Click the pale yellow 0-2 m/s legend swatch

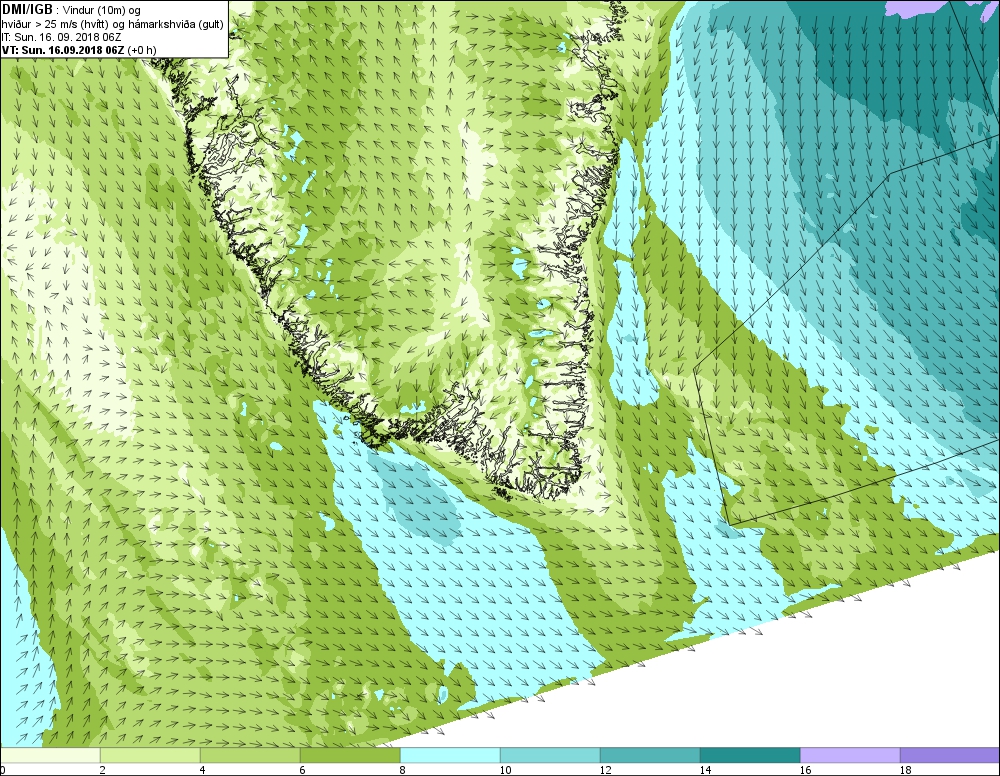[x=50, y=755]
